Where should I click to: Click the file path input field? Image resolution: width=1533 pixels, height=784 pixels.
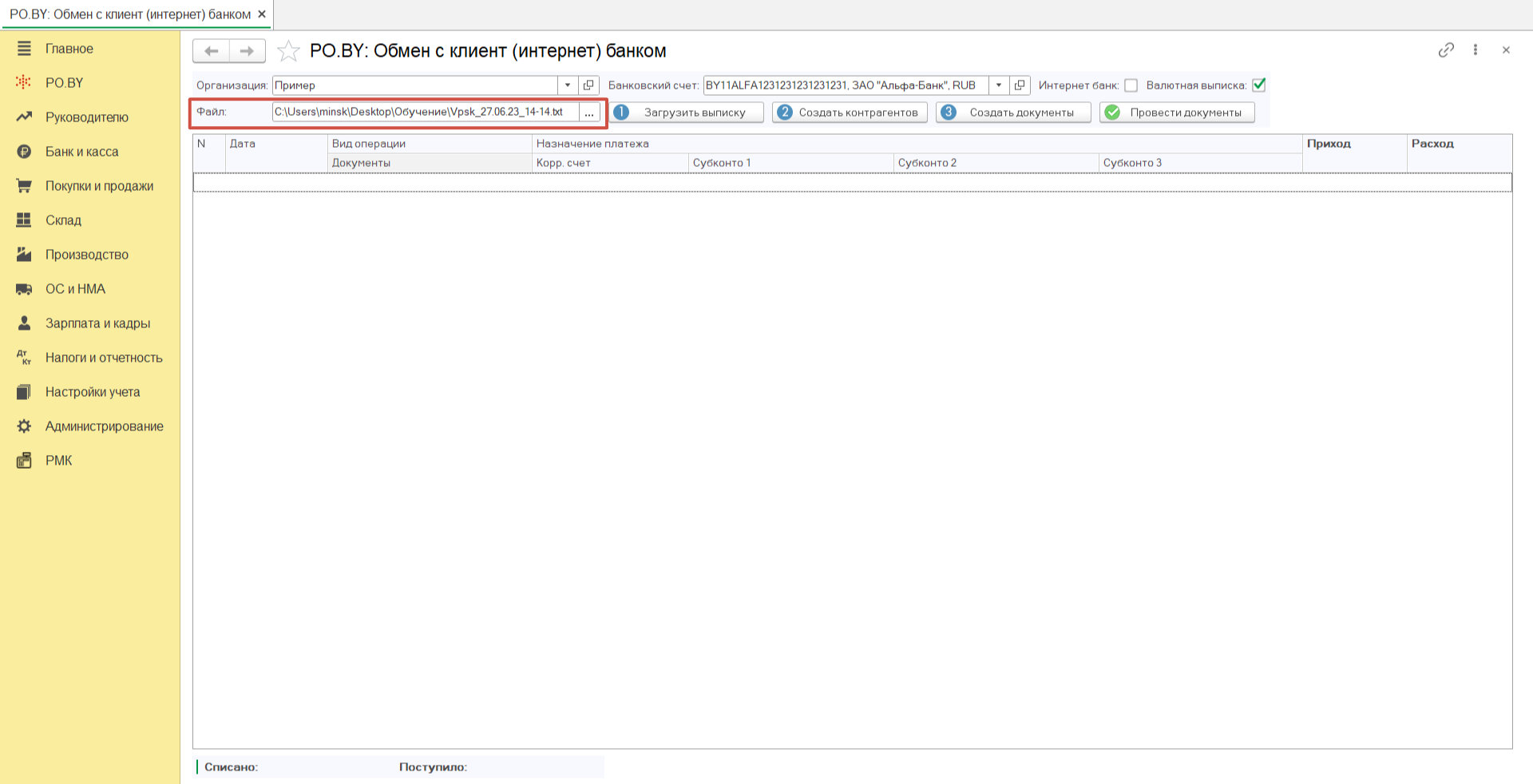424,113
